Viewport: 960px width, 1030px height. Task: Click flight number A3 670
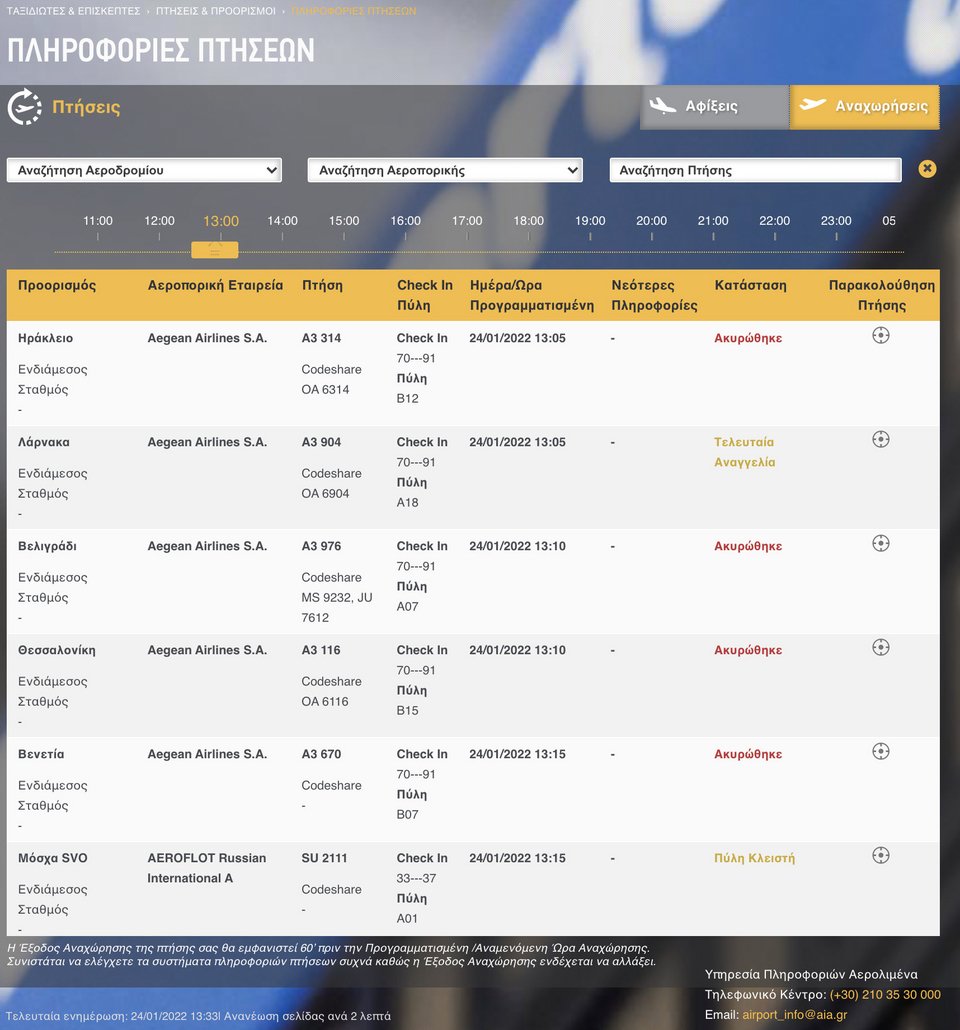click(x=321, y=754)
